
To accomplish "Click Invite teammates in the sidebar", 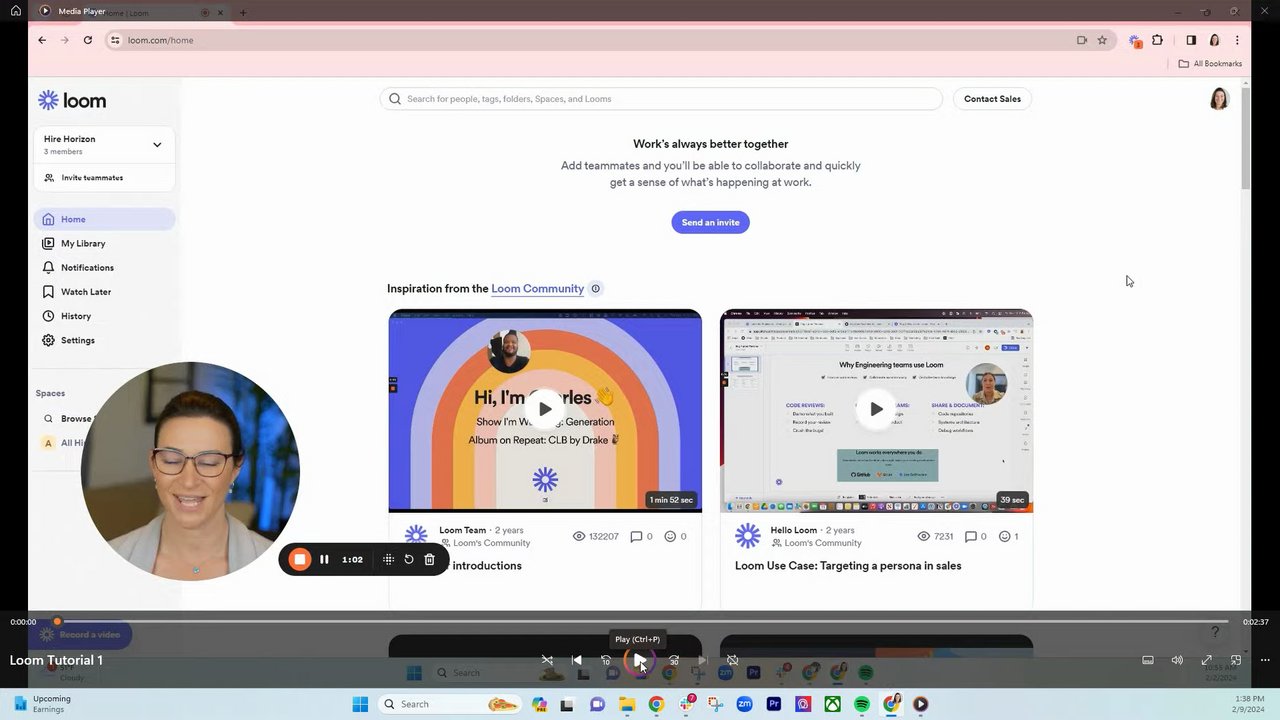I will pos(92,178).
